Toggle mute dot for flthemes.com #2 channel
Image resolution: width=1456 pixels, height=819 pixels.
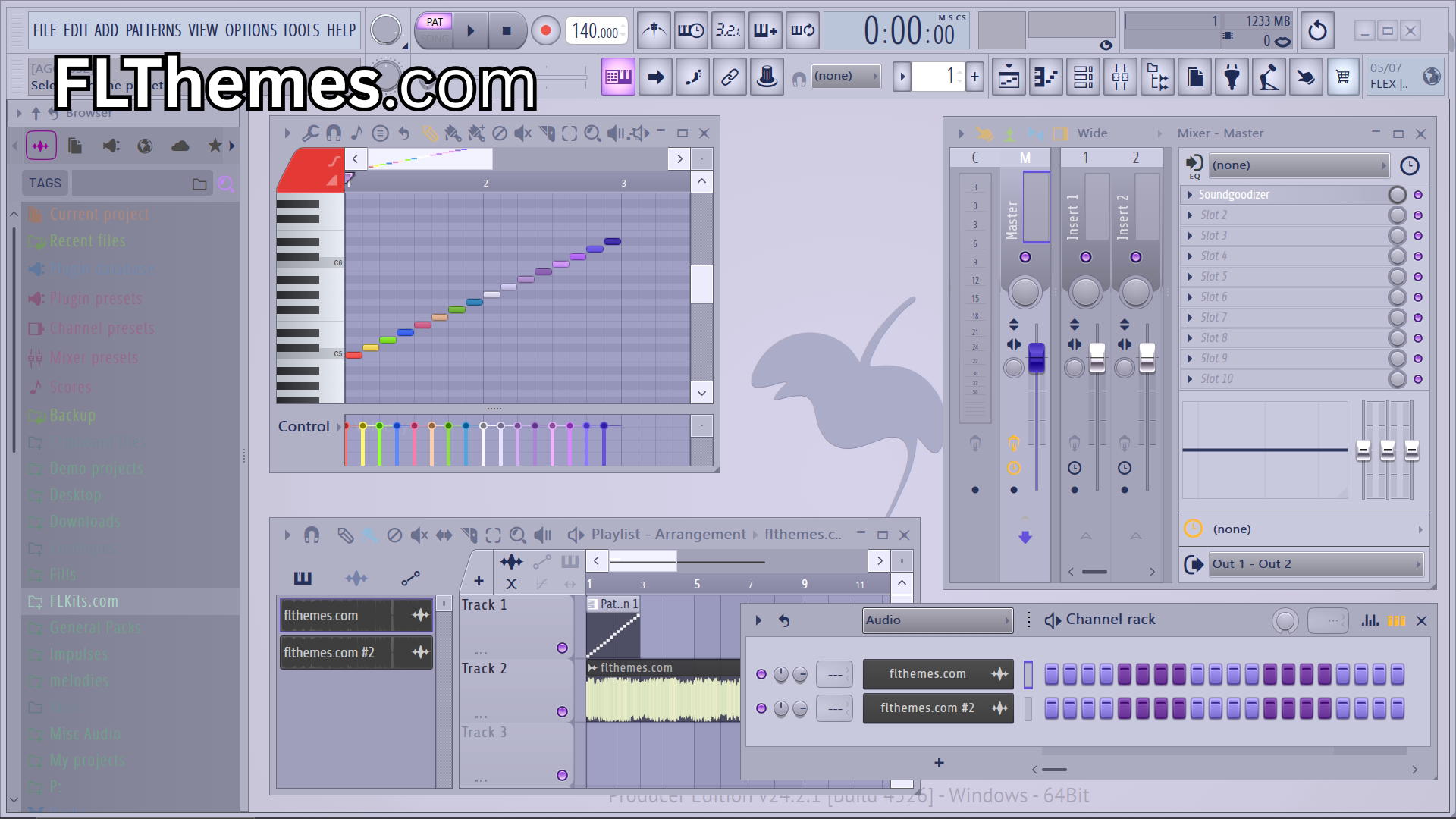click(761, 708)
